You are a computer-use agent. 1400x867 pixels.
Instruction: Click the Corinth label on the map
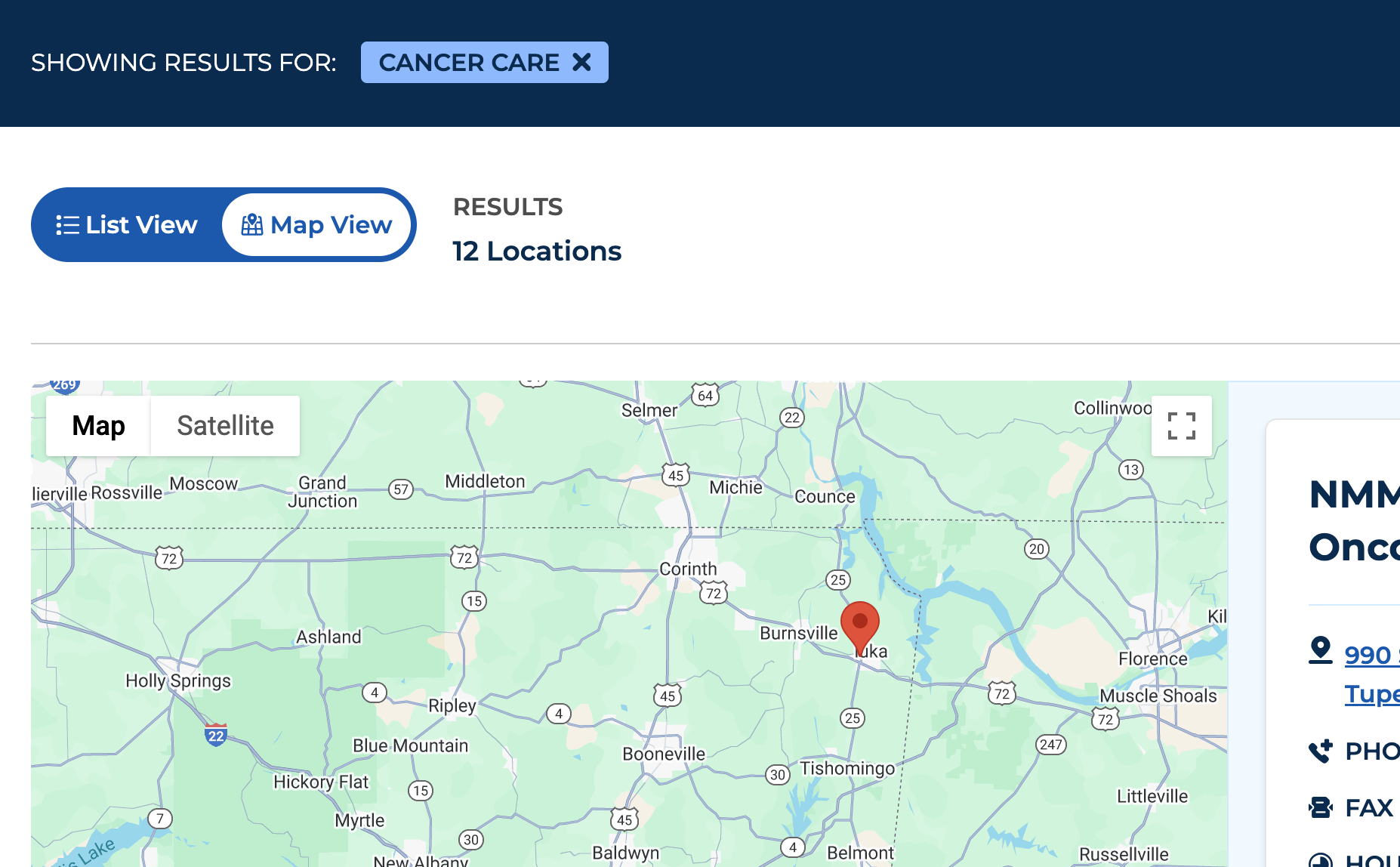[688, 569]
